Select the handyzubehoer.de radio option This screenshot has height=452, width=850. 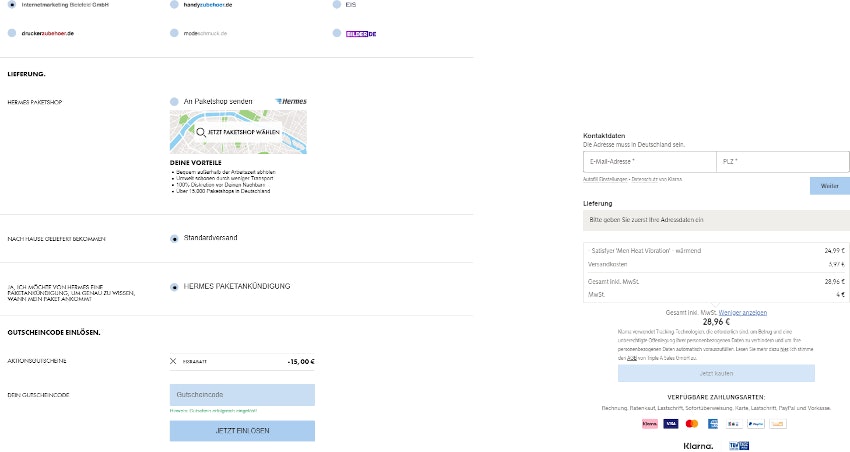pyautogui.click(x=175, y=5)
